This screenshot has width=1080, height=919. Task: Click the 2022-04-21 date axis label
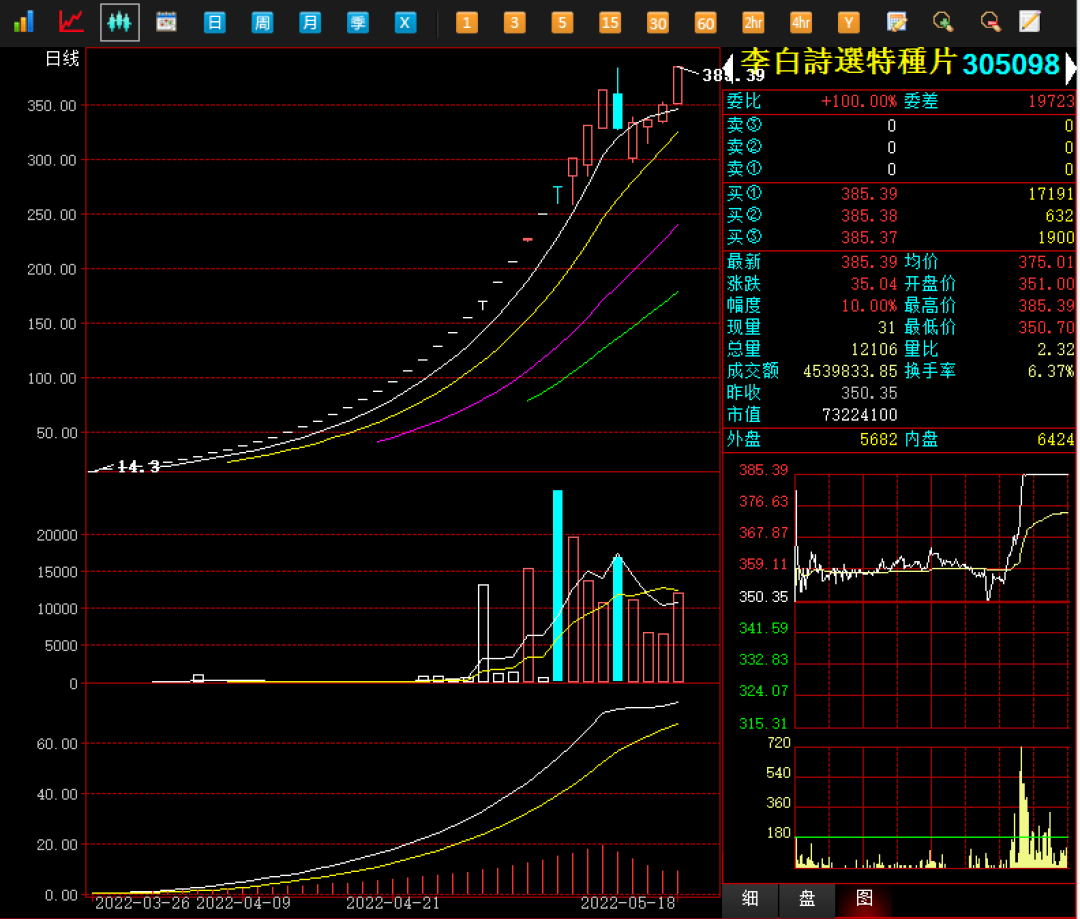393,903
